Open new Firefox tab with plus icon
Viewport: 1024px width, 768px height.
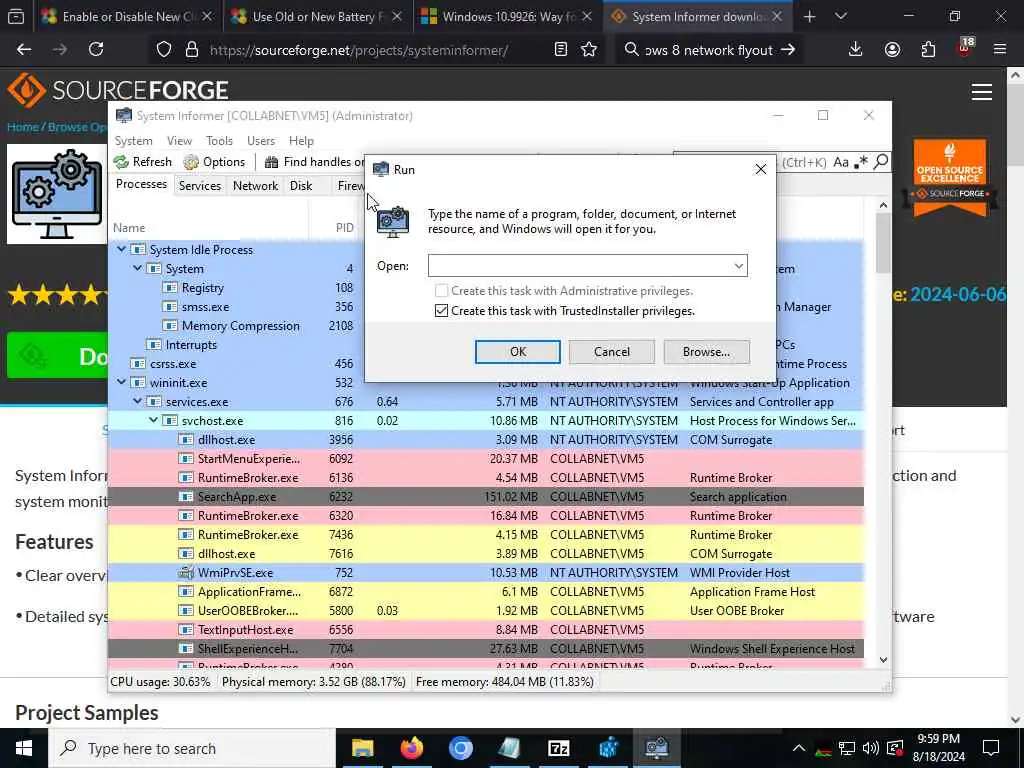click(x=809, y=16)
